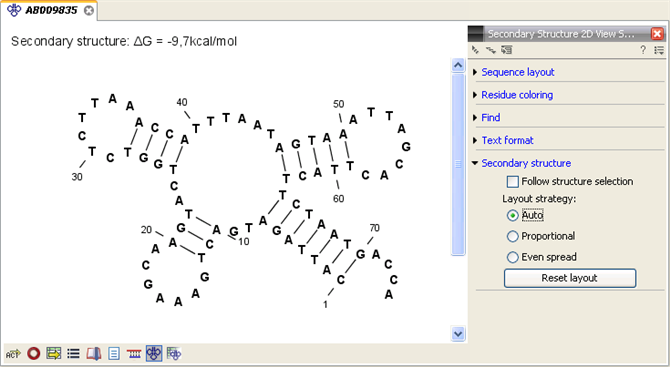Open side panel help question mark
The image size is (670, 367).
(x=643, y=50)
